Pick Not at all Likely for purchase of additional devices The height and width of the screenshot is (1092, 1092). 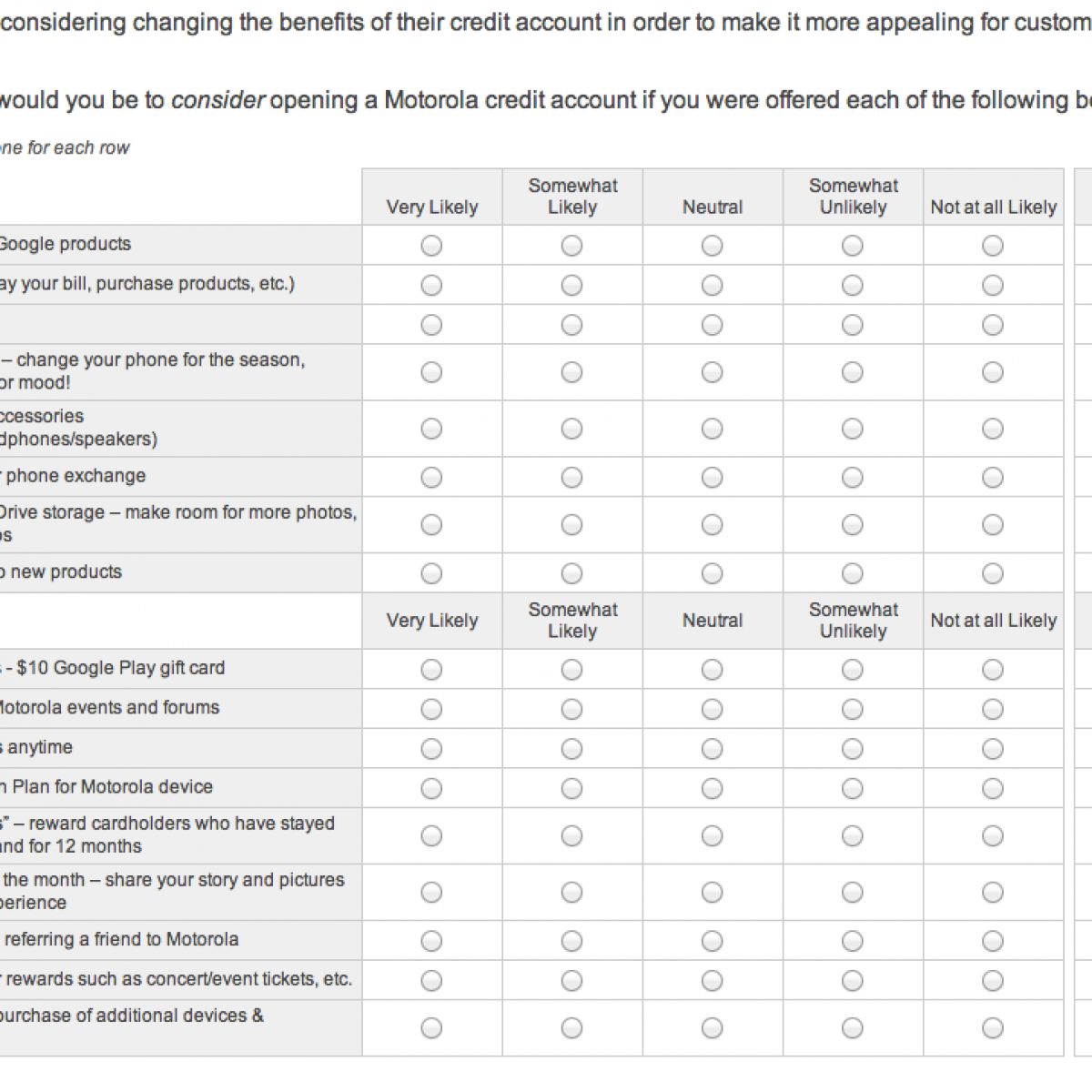pos(993,1028)
